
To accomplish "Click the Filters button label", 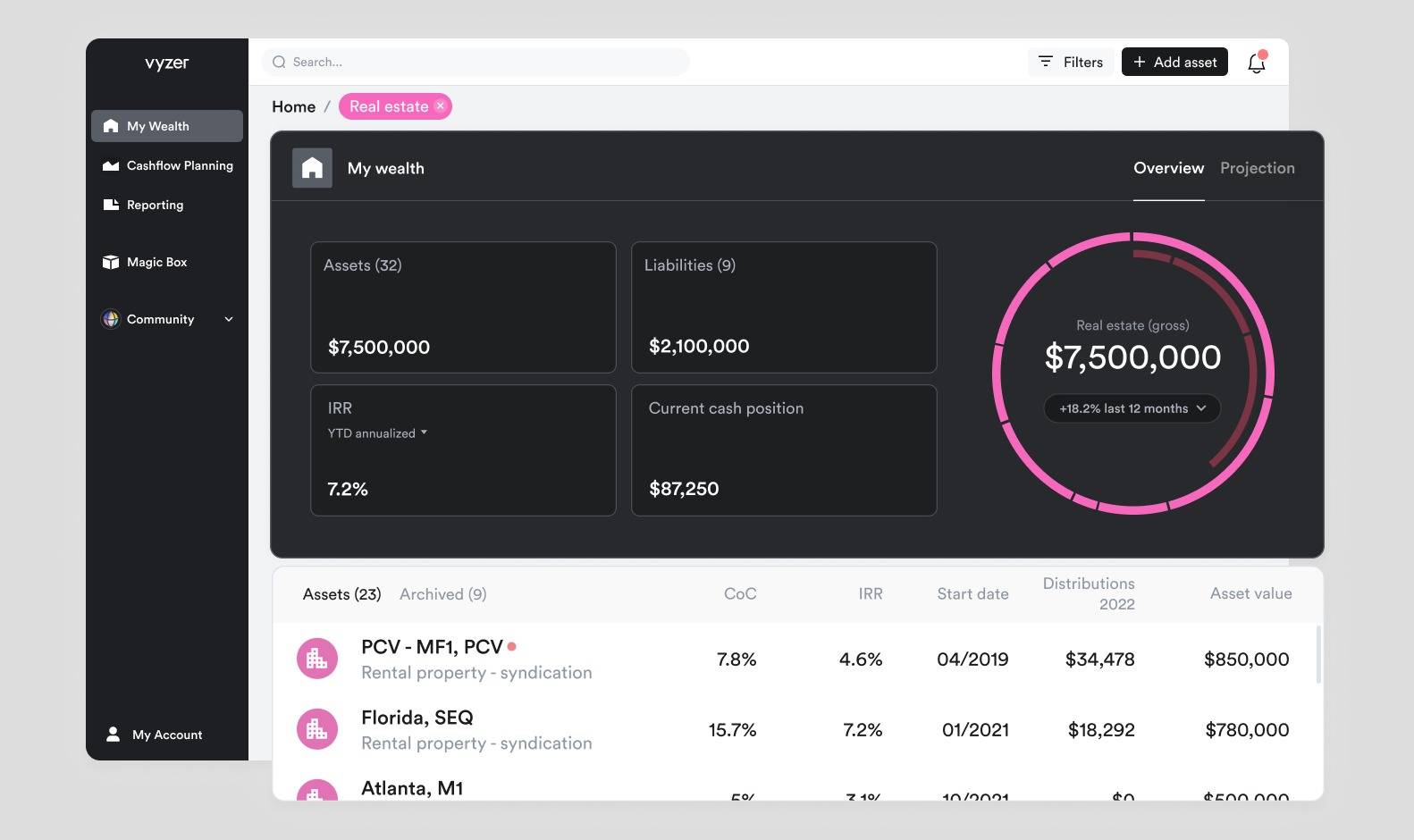I will coord(1083,62).
